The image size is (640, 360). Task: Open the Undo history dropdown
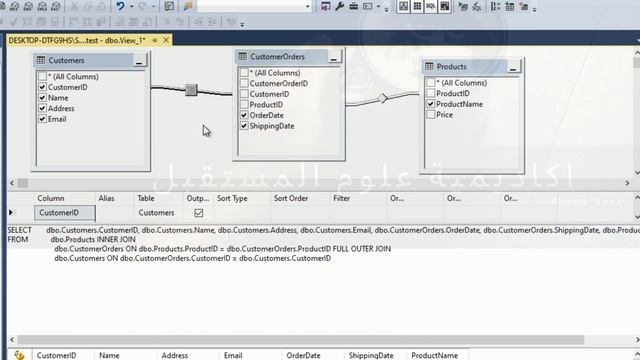pos(131,6)
